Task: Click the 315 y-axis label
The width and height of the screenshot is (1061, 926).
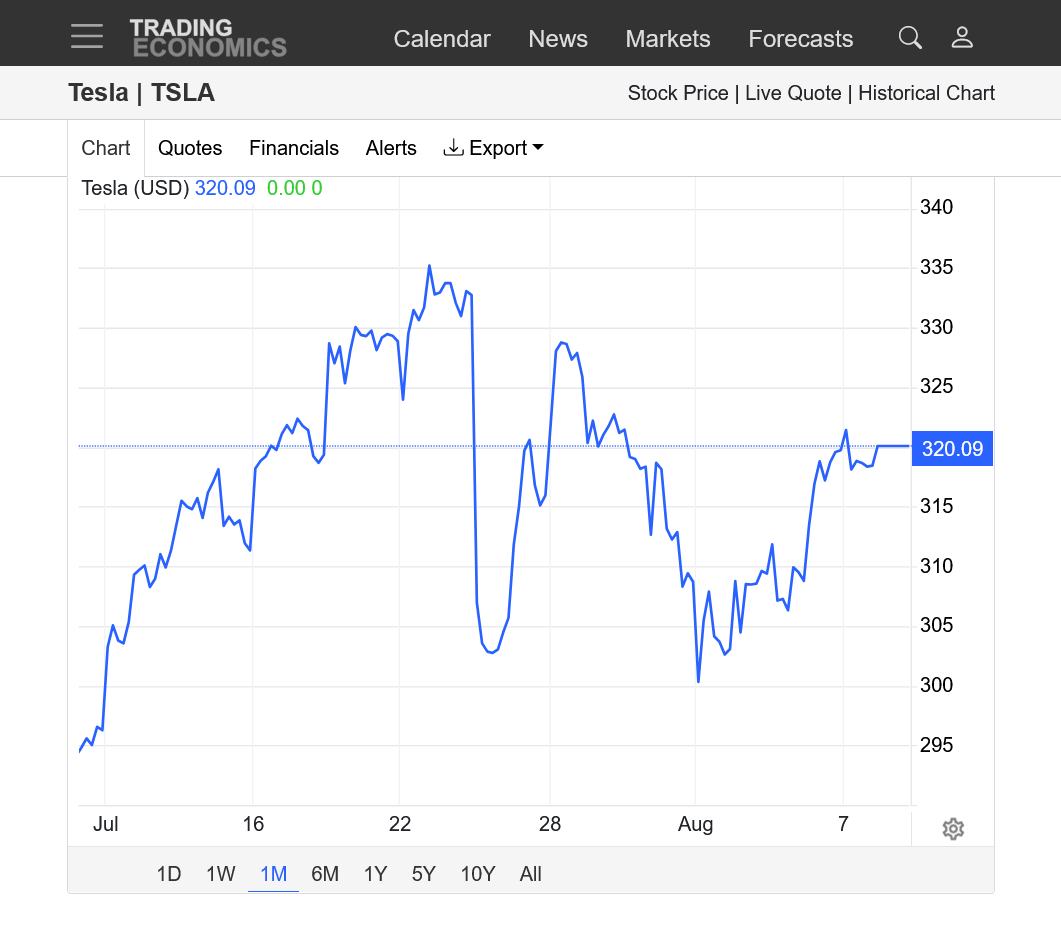Action: click(936, 506)
